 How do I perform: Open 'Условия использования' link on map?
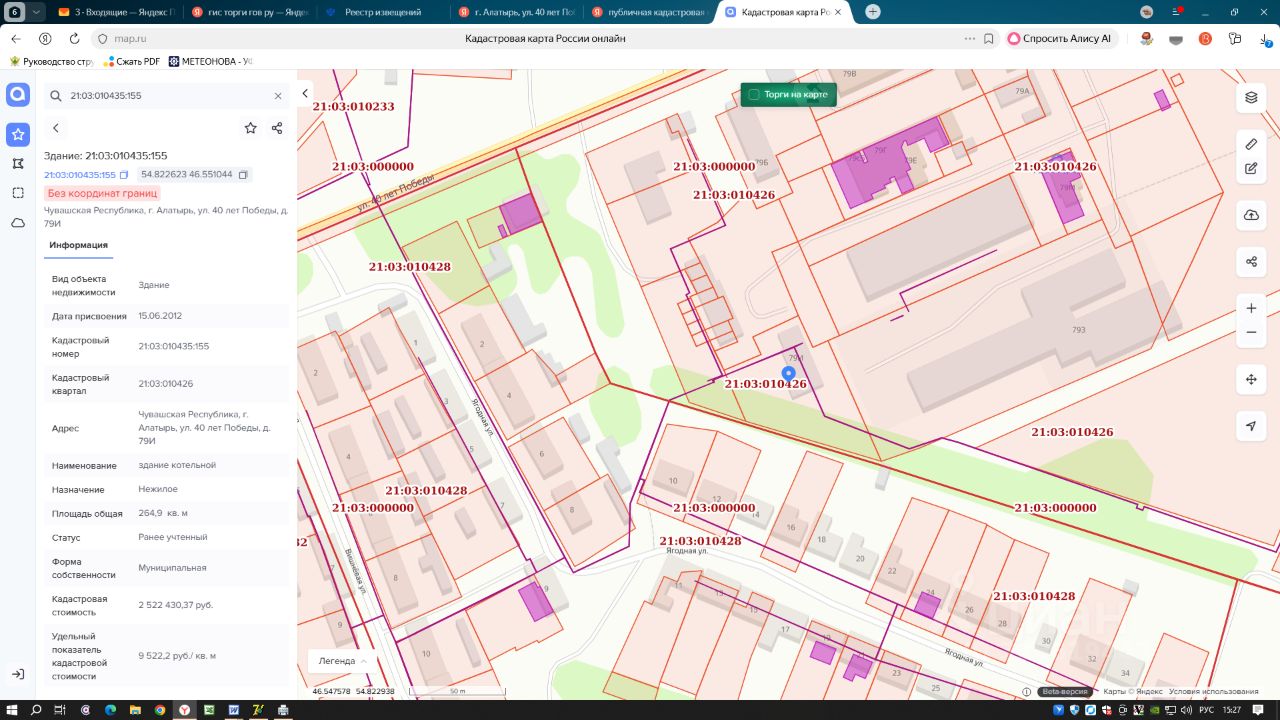(x=1214, y=691)
